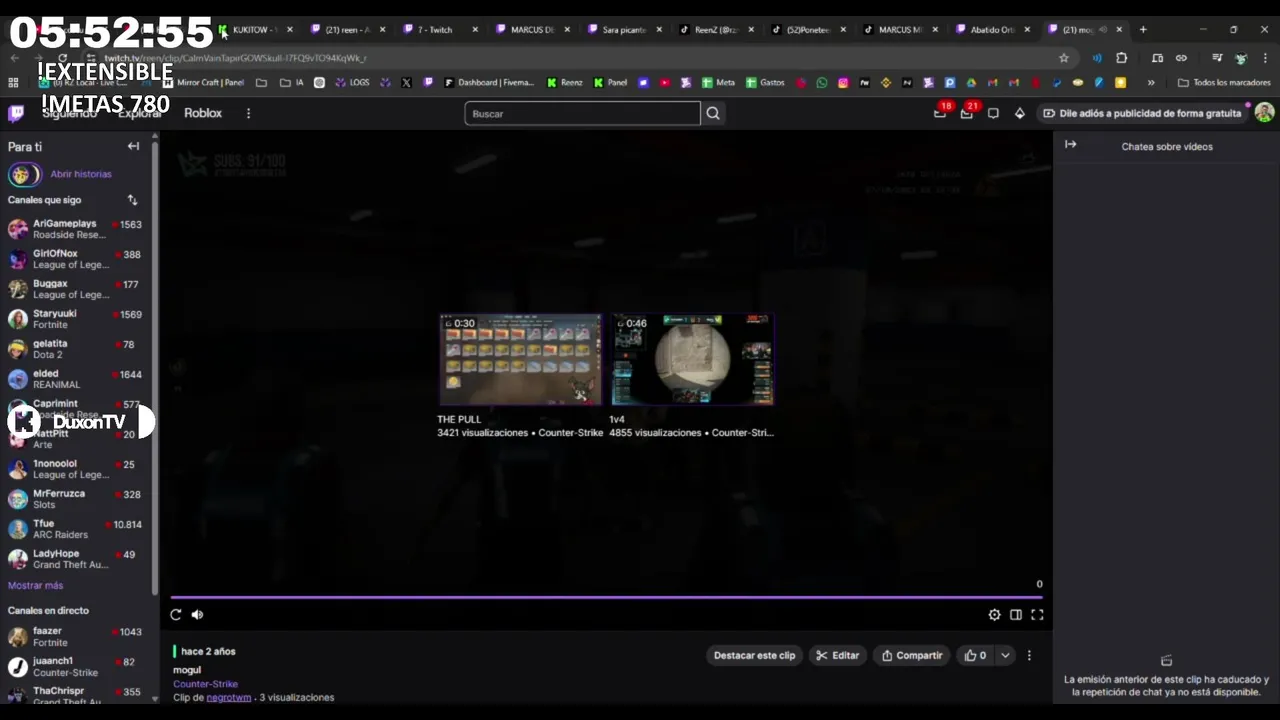
Task: Collapse the Para ti sidebar
Action: click(133, 146)
